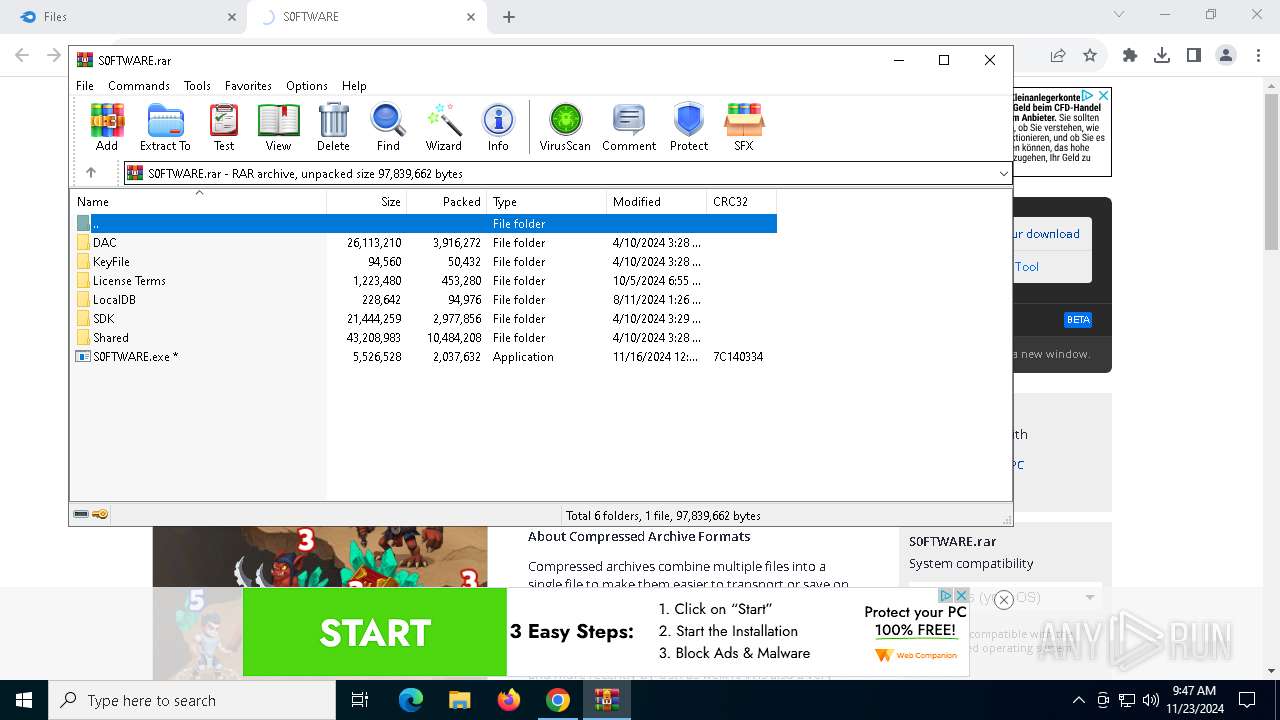Open Microsoft Edge from the taskbar
The width and height of the screenshot is (1280, 720).
pyautogui.click(x=411, y=700)
